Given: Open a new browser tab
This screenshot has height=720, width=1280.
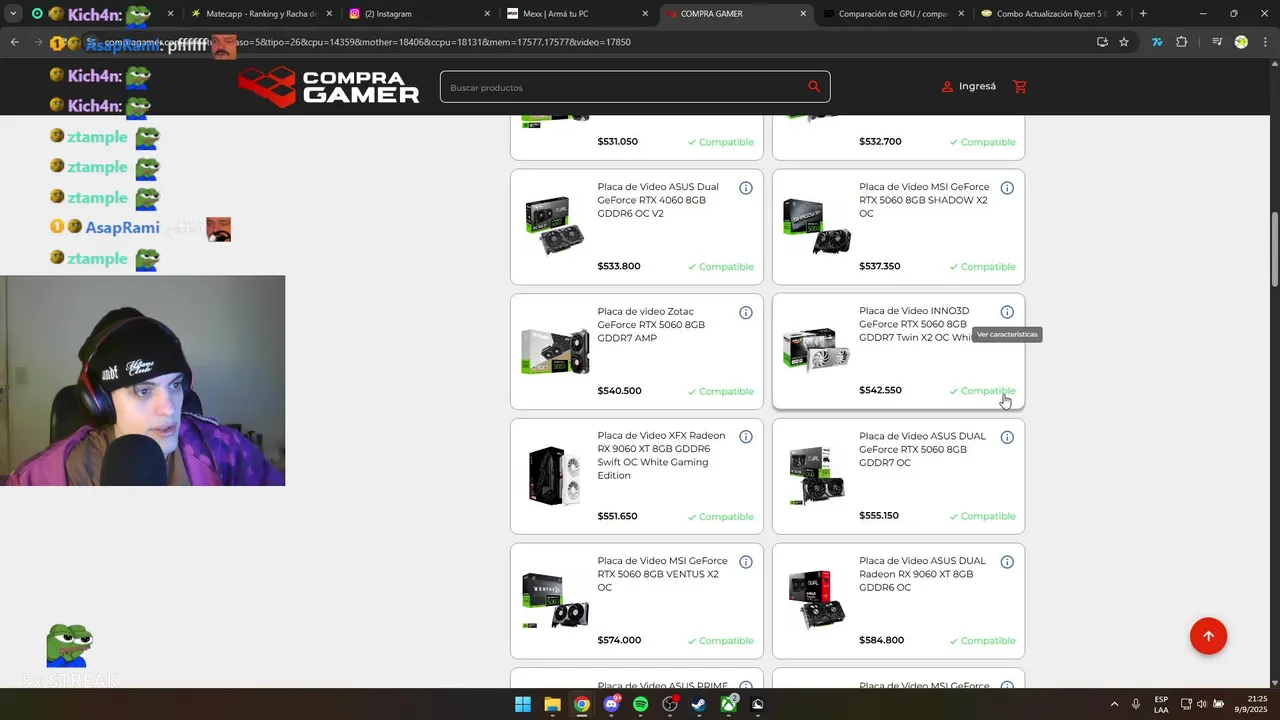Looking at the screenshot, I should 1143,14.
